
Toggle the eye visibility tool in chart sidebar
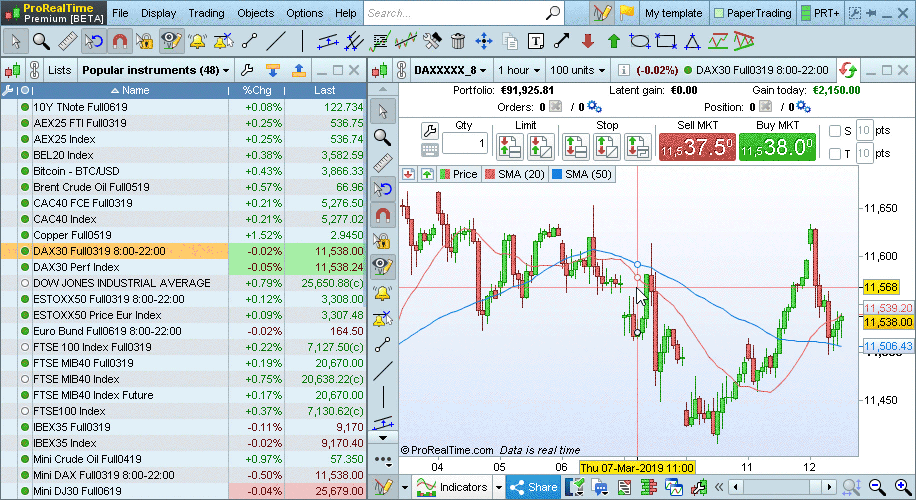pyautogui.click(x=383, y=266)
